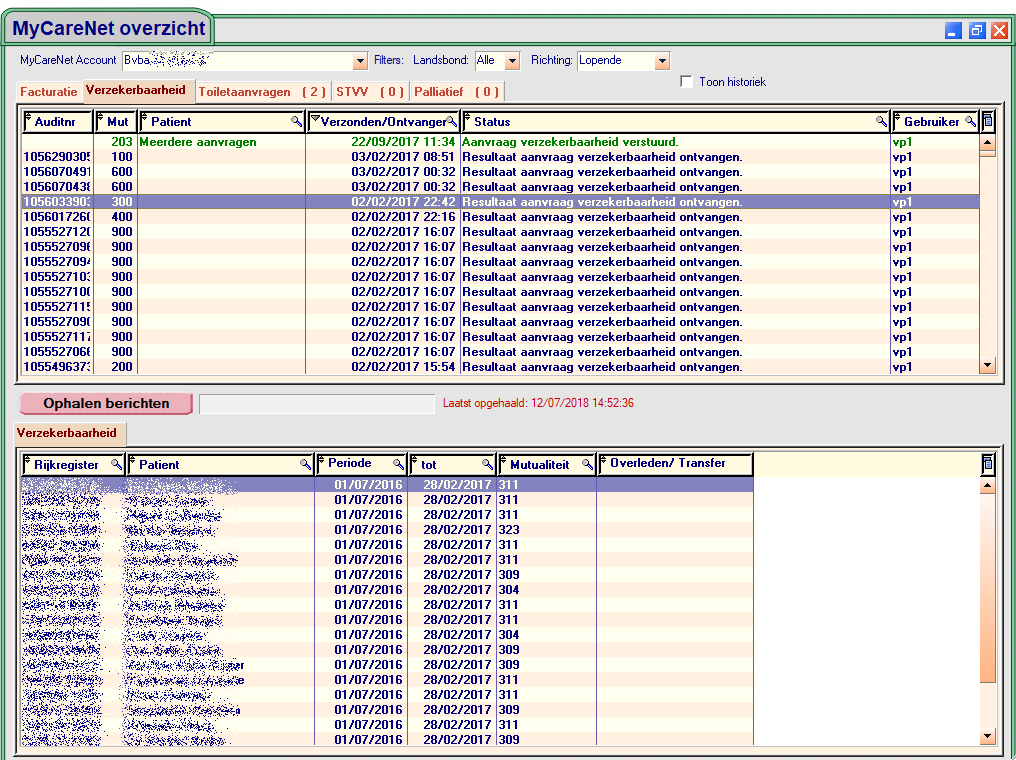Open column settings icon of upper grid
The image size is (1016, 760).
click(x=988, y=121)
